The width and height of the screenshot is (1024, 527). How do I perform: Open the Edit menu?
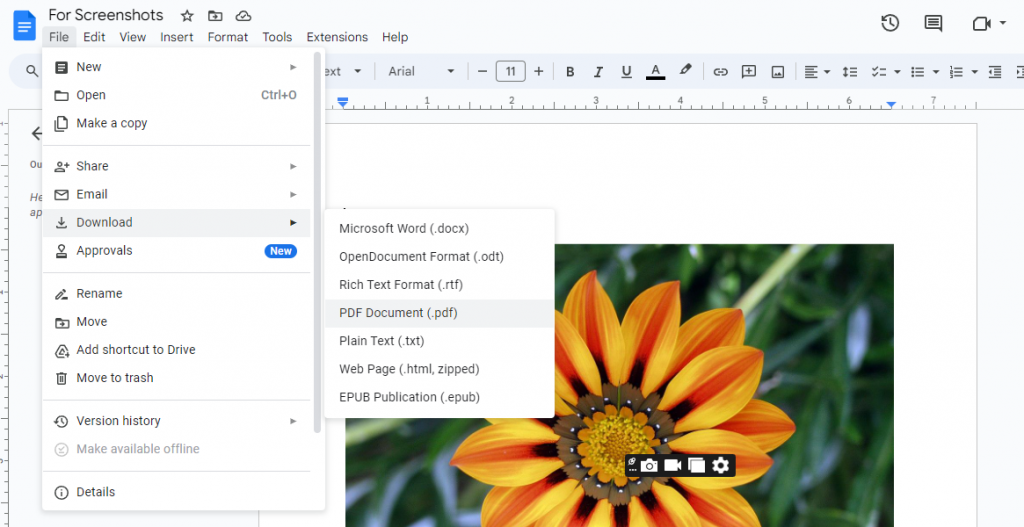click(x=94, y=37)
